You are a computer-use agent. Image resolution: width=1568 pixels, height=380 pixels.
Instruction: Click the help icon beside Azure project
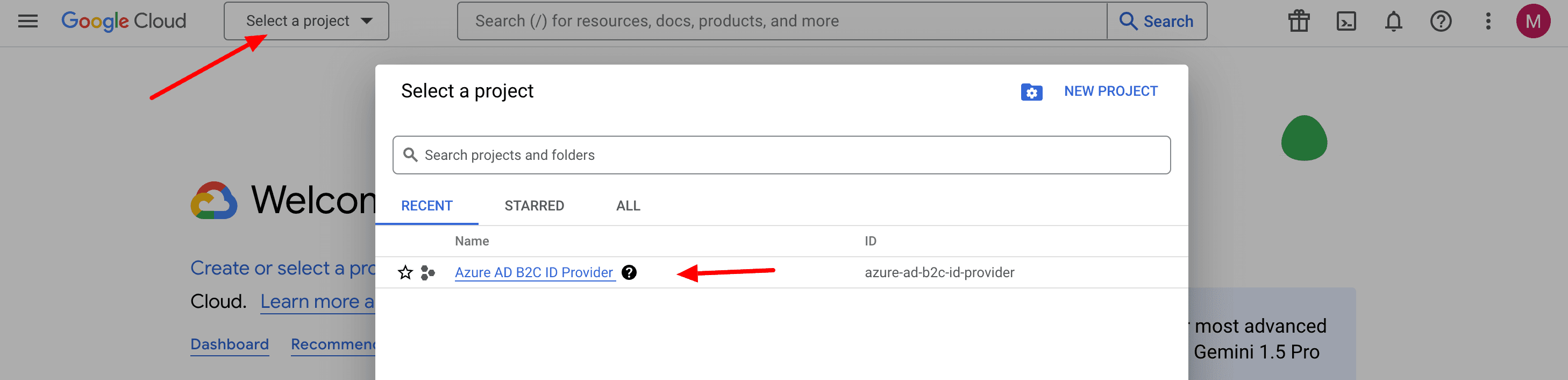tap(629, 272)
